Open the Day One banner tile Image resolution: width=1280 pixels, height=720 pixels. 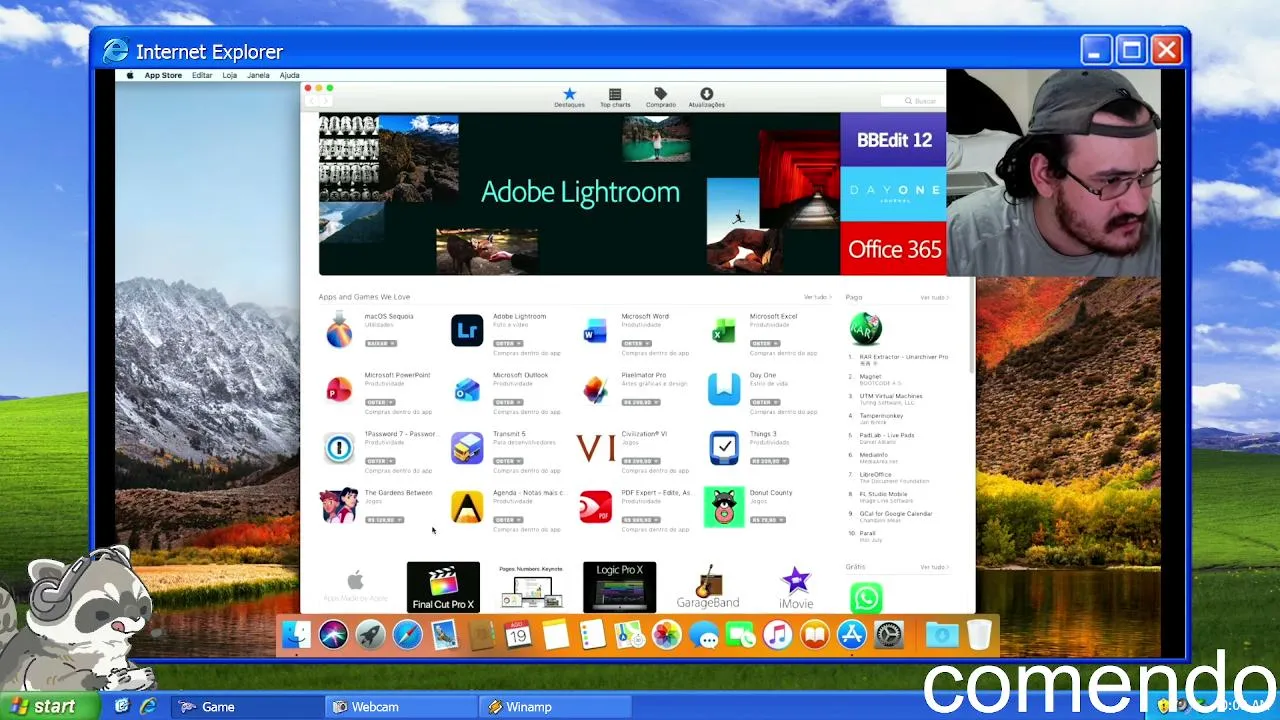point(893,194)
